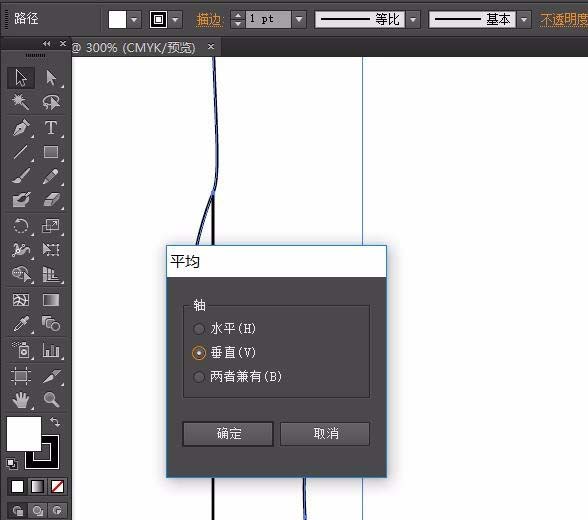The width and height of the screenshot is (588, 520).
Task: Choose the Magic Wand tool
Action: [x=21, y=102]
